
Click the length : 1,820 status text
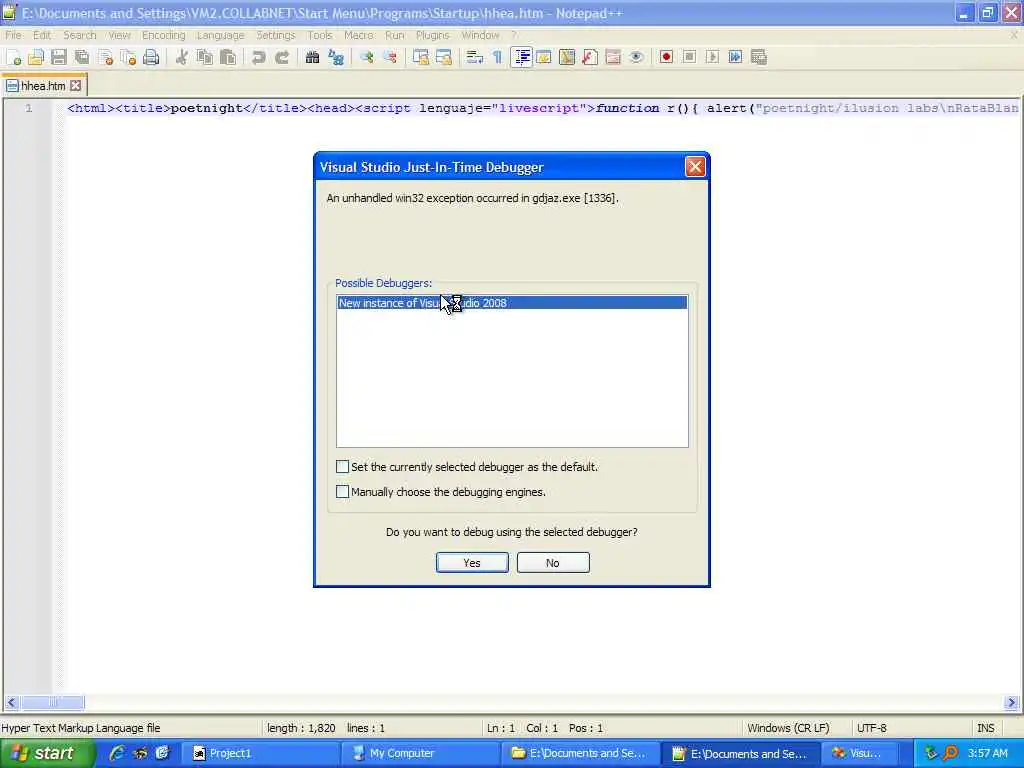(x=301, y=728)
